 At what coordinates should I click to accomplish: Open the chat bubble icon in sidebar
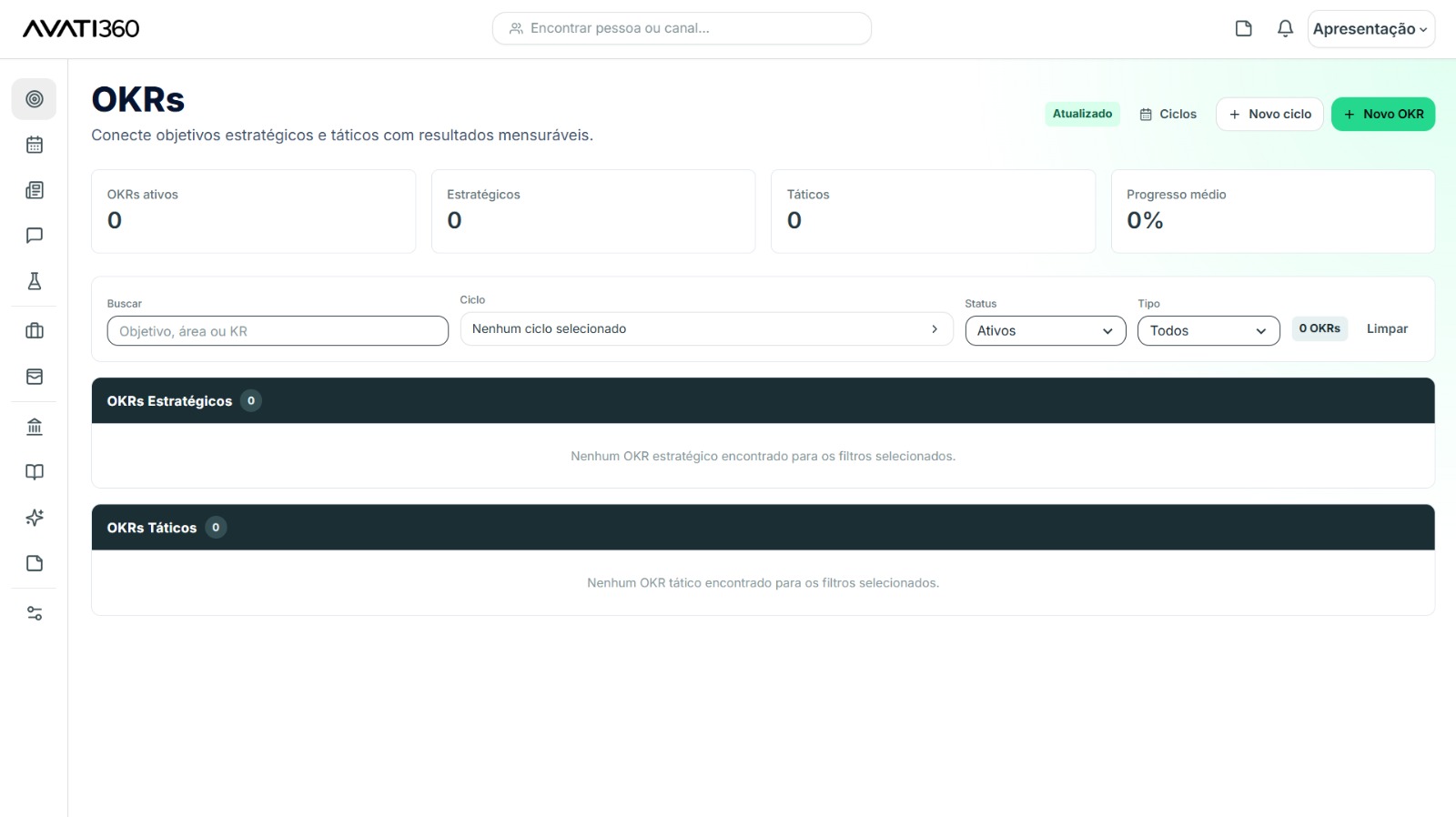(x=35, y=236)
